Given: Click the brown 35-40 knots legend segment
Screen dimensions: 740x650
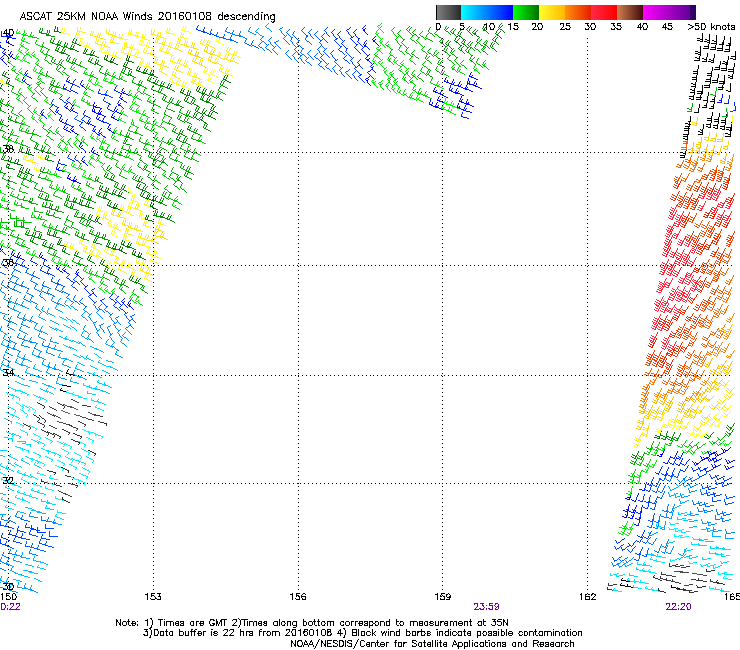Looking at the screenshot, I should point(630,12).
